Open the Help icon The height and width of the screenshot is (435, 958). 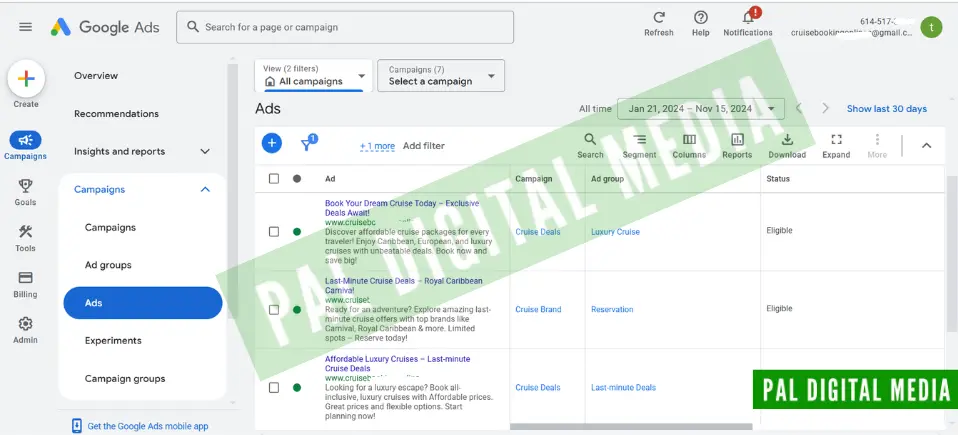pos(701,18)
